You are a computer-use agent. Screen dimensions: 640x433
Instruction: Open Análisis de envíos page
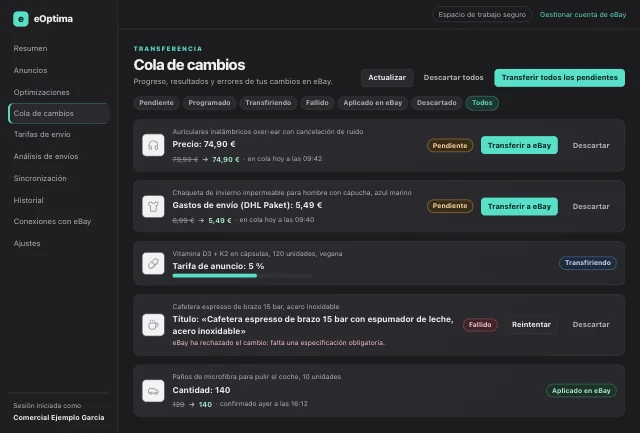coord(46,156)
